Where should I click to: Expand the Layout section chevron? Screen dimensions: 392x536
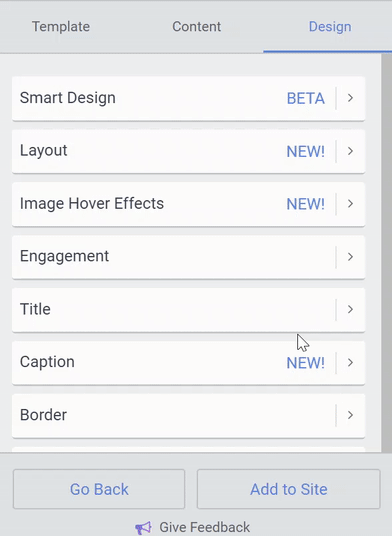click(350, 151)
